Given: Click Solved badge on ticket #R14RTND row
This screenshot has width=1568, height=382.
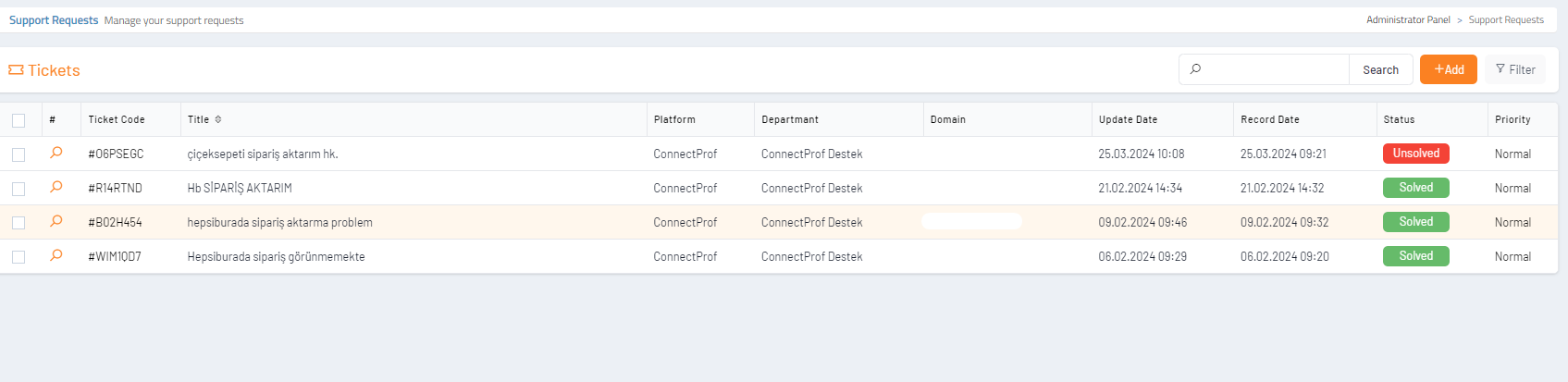Looking at the screenshot, I should click(1415, 188).
